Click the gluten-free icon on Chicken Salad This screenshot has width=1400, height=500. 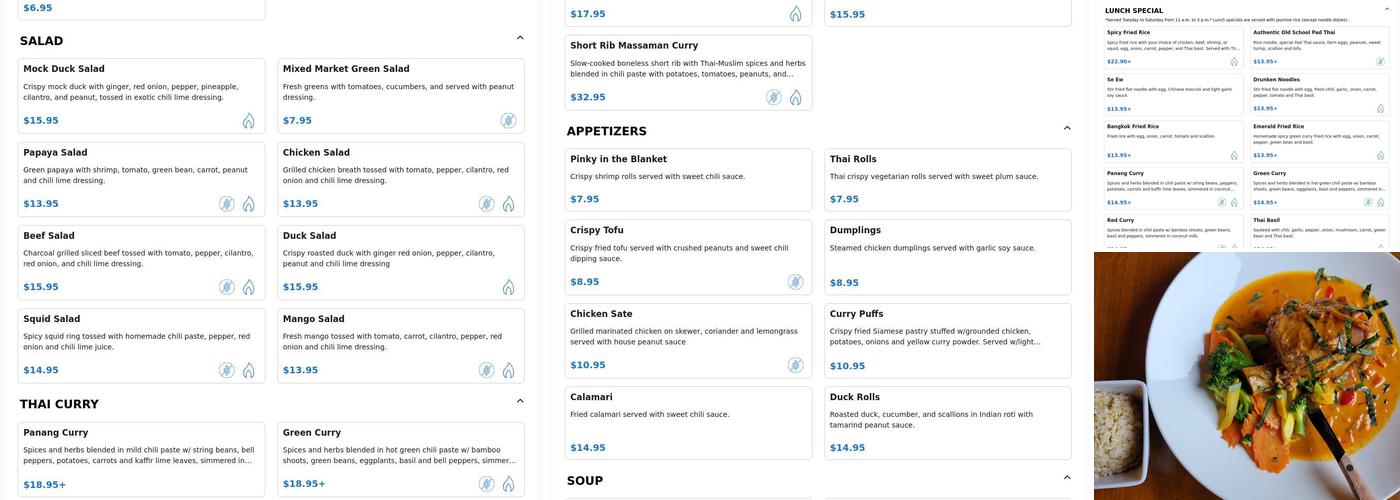[x=486, y=204]
